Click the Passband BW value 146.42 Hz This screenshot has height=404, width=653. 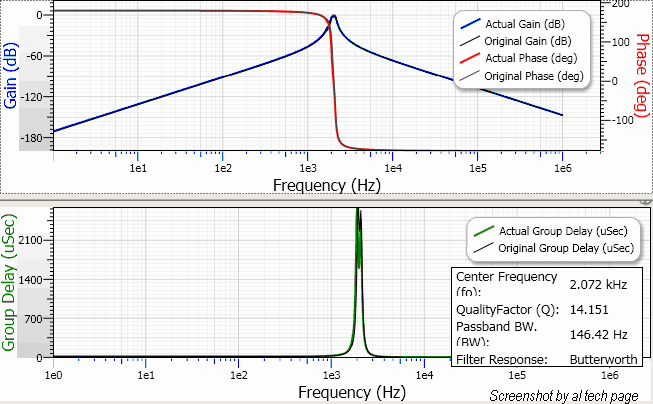pyautogui.click(x=598, y=334)
